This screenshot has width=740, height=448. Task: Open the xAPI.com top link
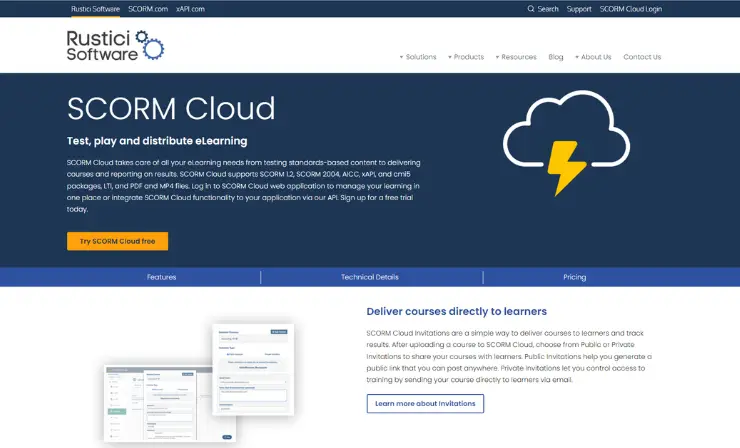(x=190, y=9)
